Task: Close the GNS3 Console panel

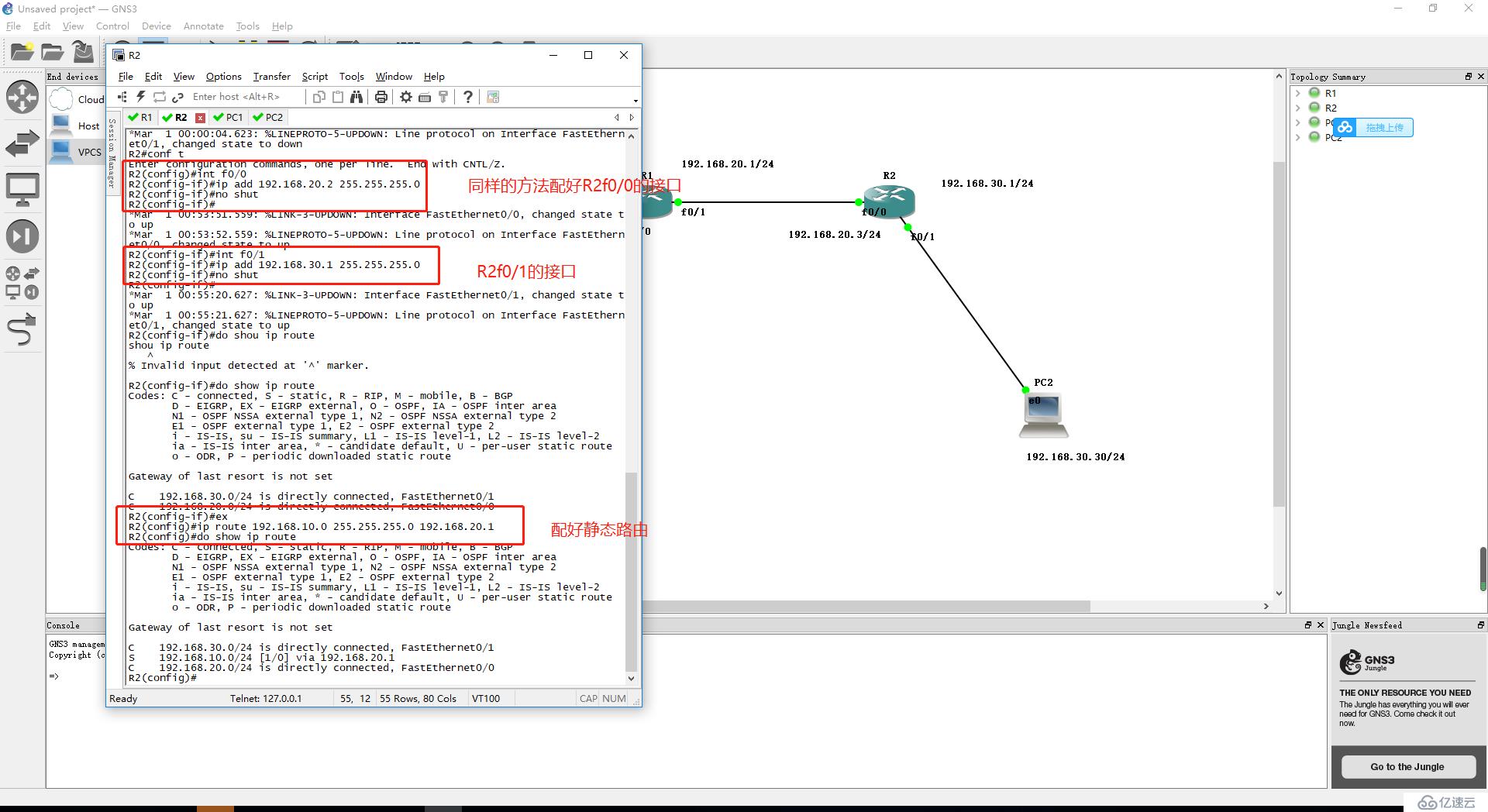Action: (1320, 625)
